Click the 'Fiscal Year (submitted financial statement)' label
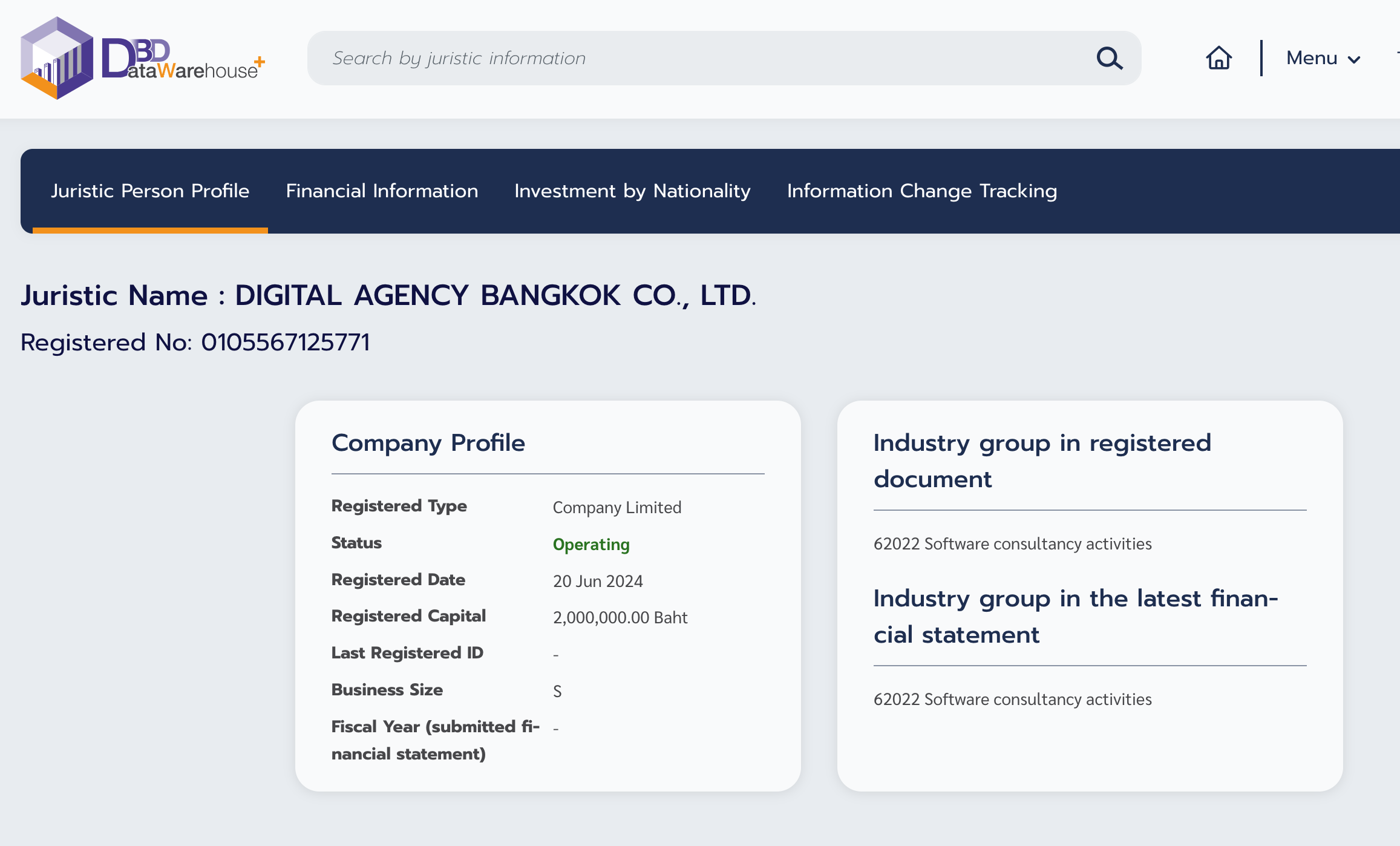1400x846 pixels. [436, 740]
